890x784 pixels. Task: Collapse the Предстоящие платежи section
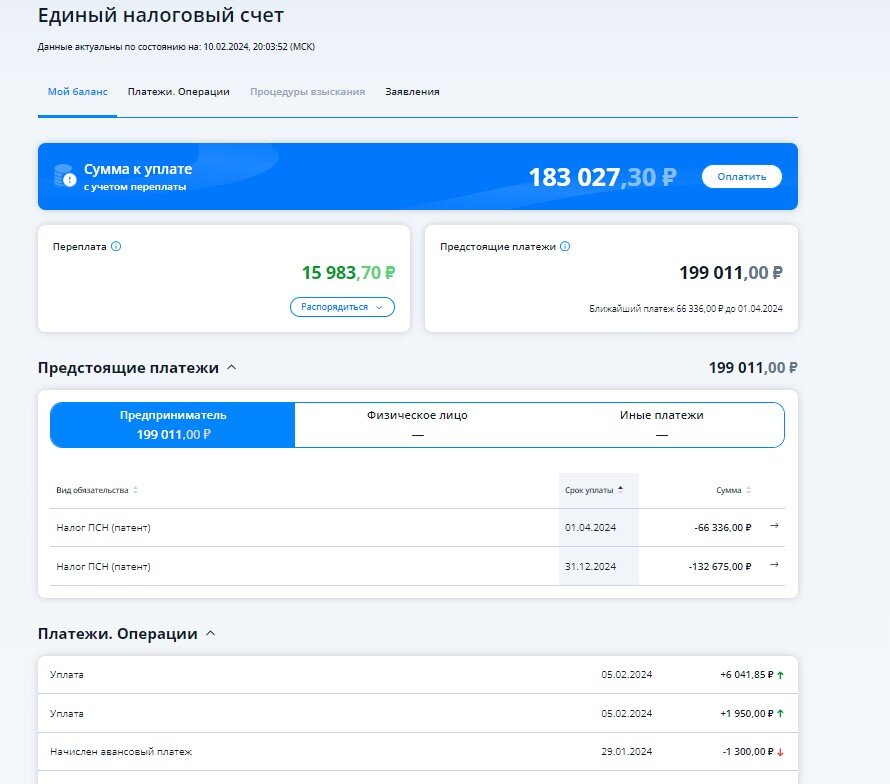click(232, 367)
